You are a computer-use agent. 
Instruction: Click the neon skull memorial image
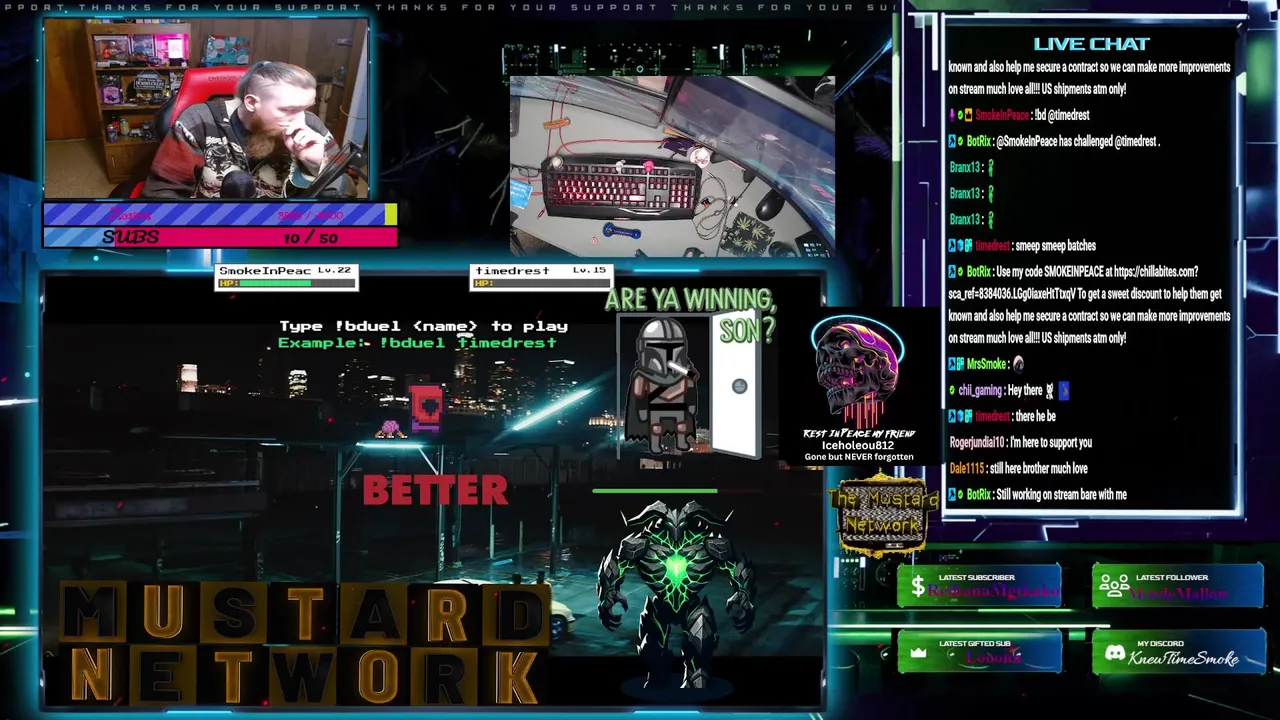(x=858, y=370)
